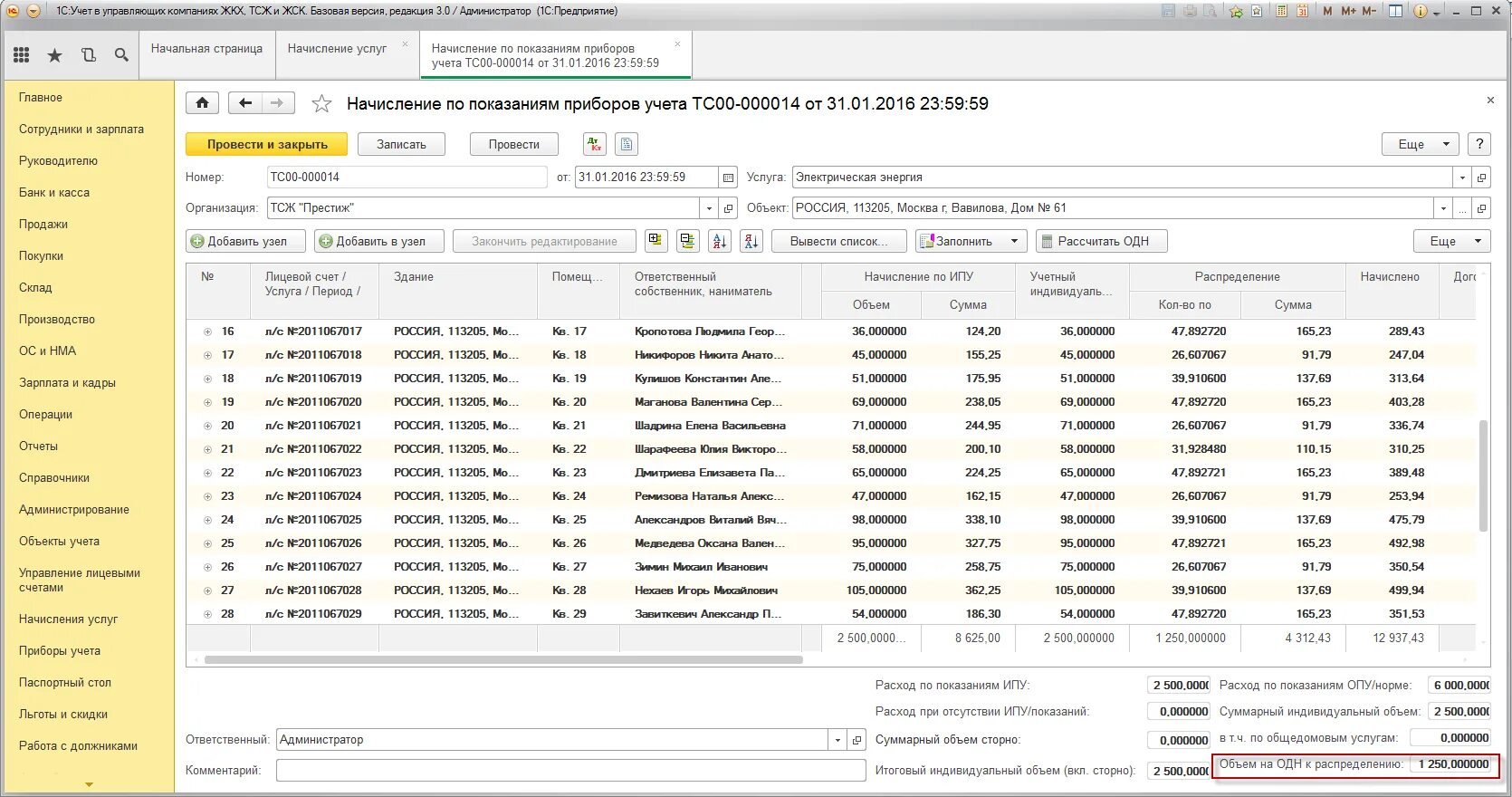Click Провести и закрыть button
Screen dimensions: 1512x797
[x=267, y=144]
